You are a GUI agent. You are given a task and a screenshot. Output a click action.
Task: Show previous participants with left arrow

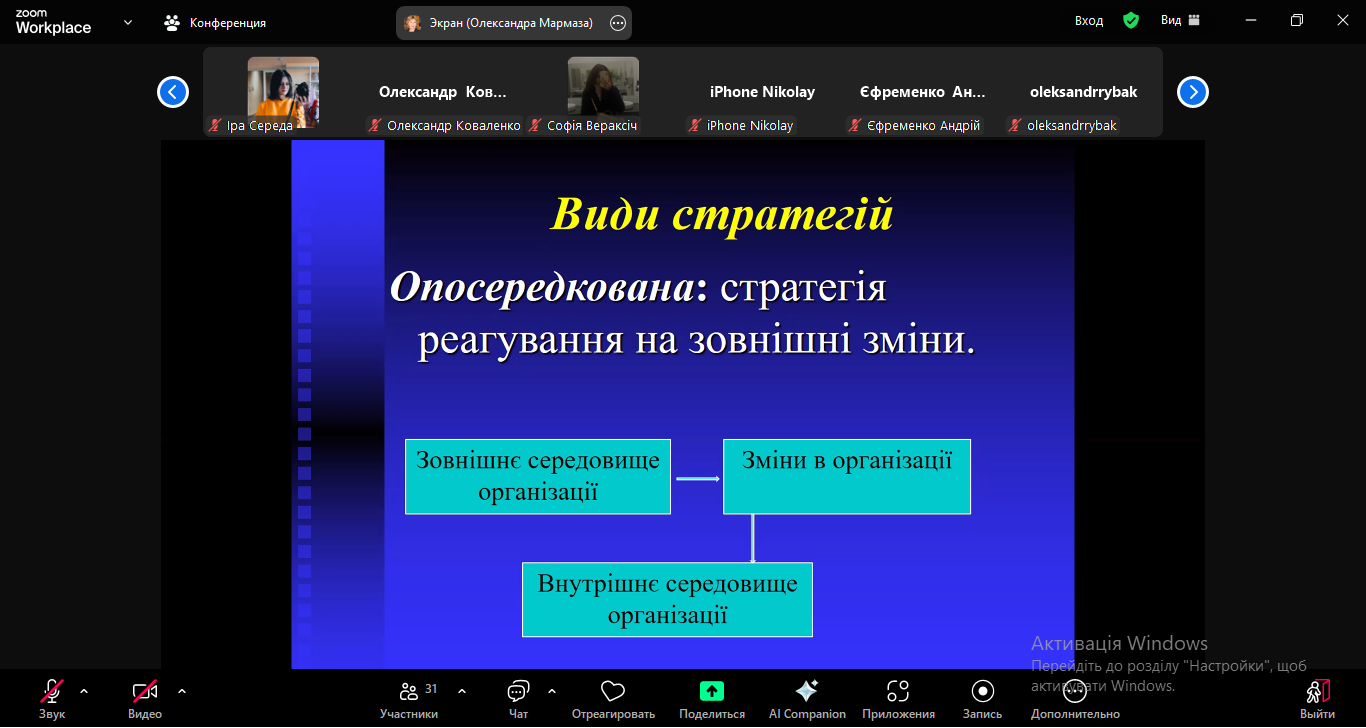tap(173, 92)
